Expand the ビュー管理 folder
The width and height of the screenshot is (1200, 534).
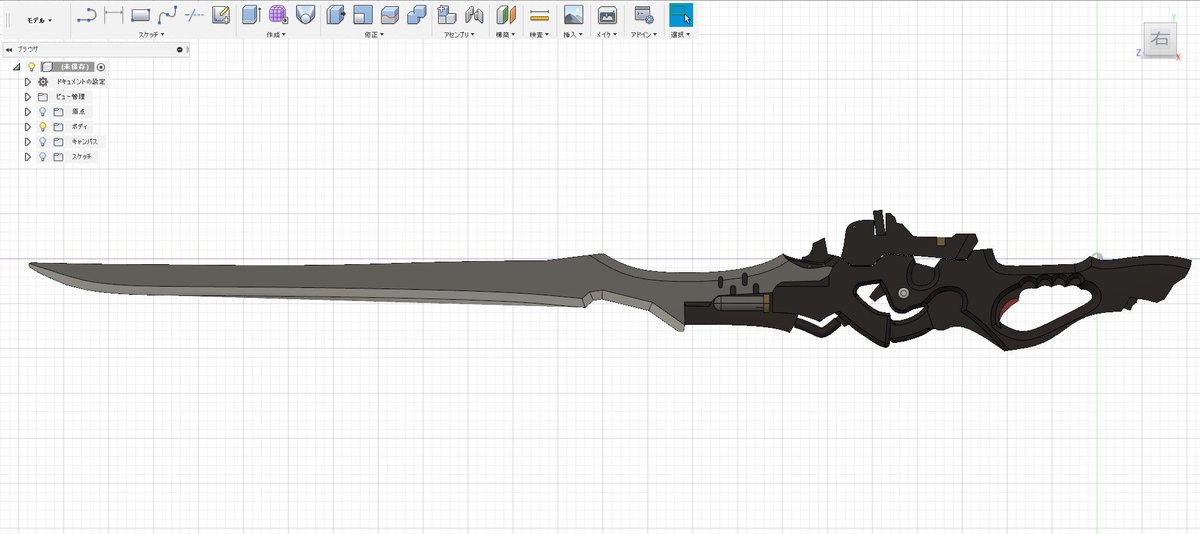(28, 97)
